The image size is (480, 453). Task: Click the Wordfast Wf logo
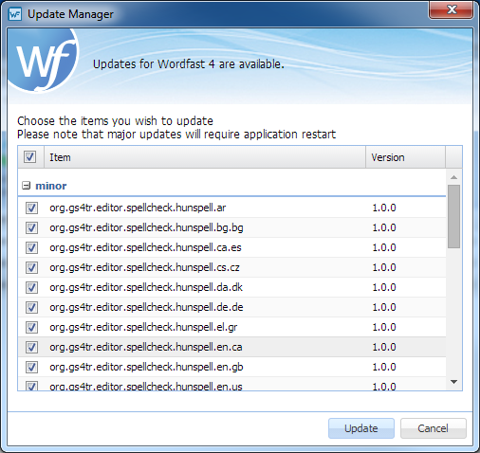(43, 61)
